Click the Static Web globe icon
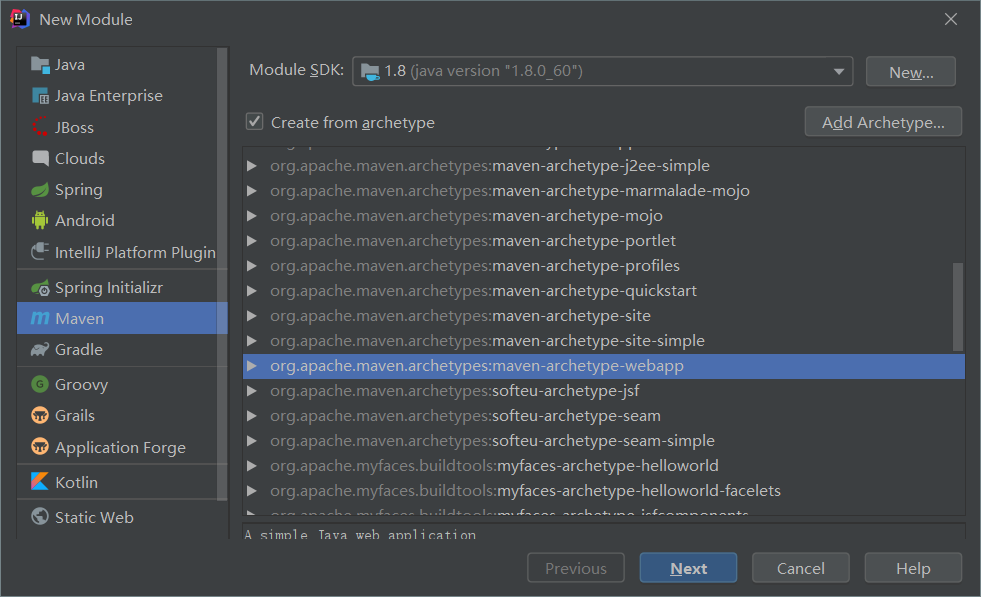 [40, 516]
